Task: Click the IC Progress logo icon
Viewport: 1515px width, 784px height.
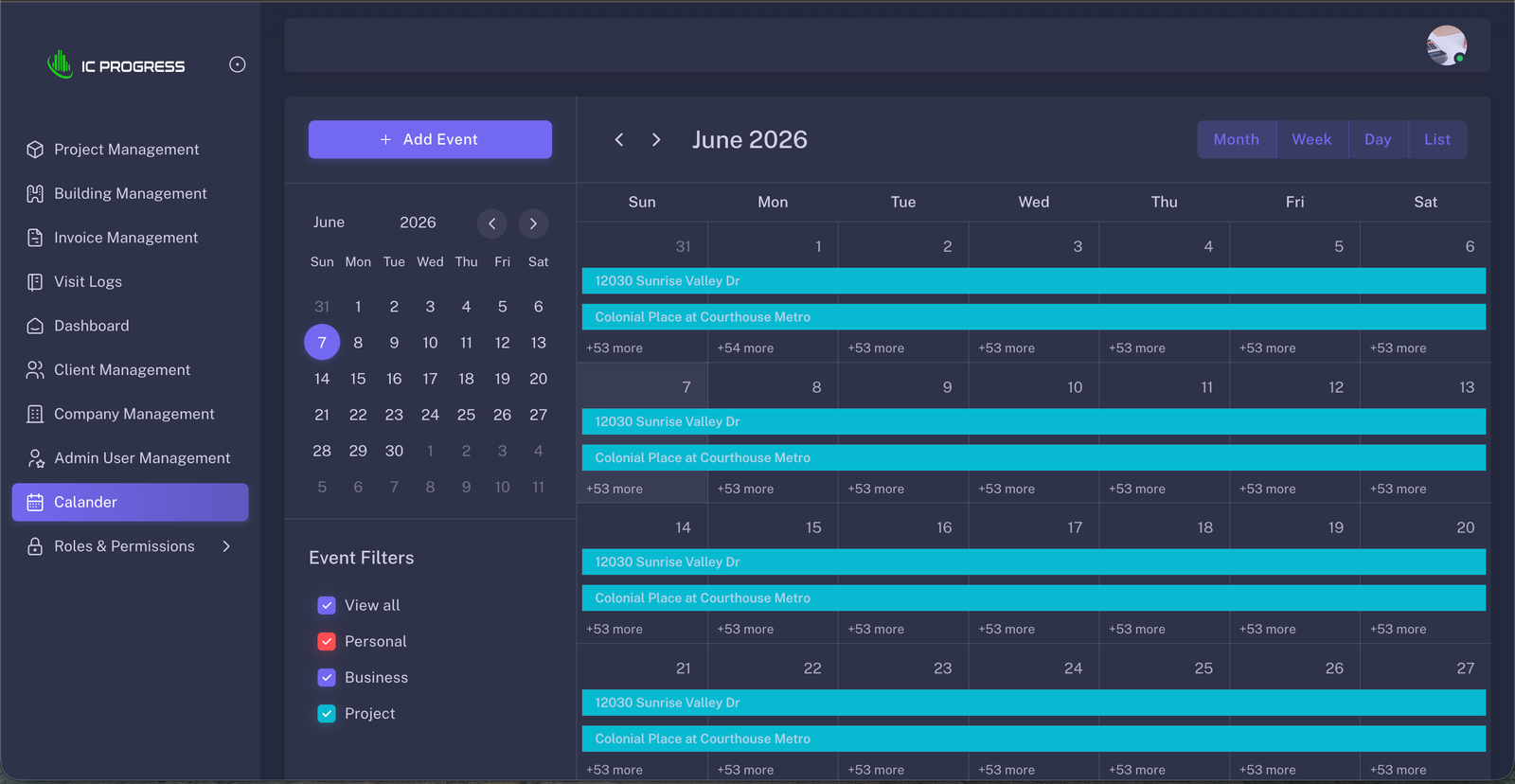Action: coord(60,64)
